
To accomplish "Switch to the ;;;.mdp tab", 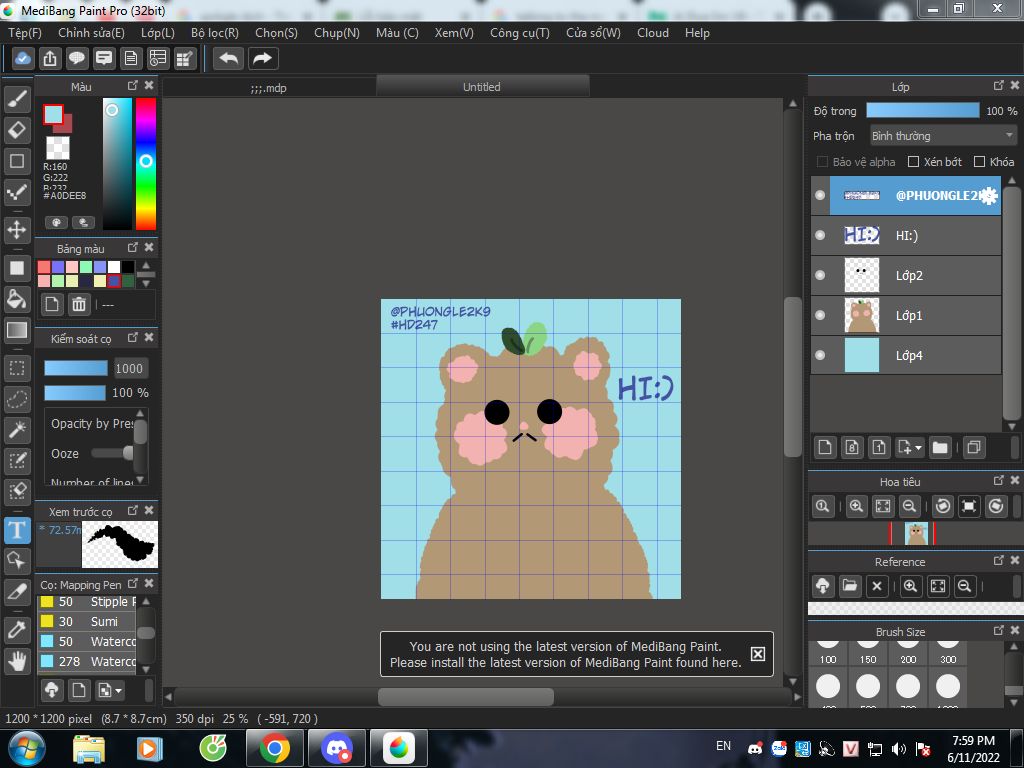I will point(268,87).
